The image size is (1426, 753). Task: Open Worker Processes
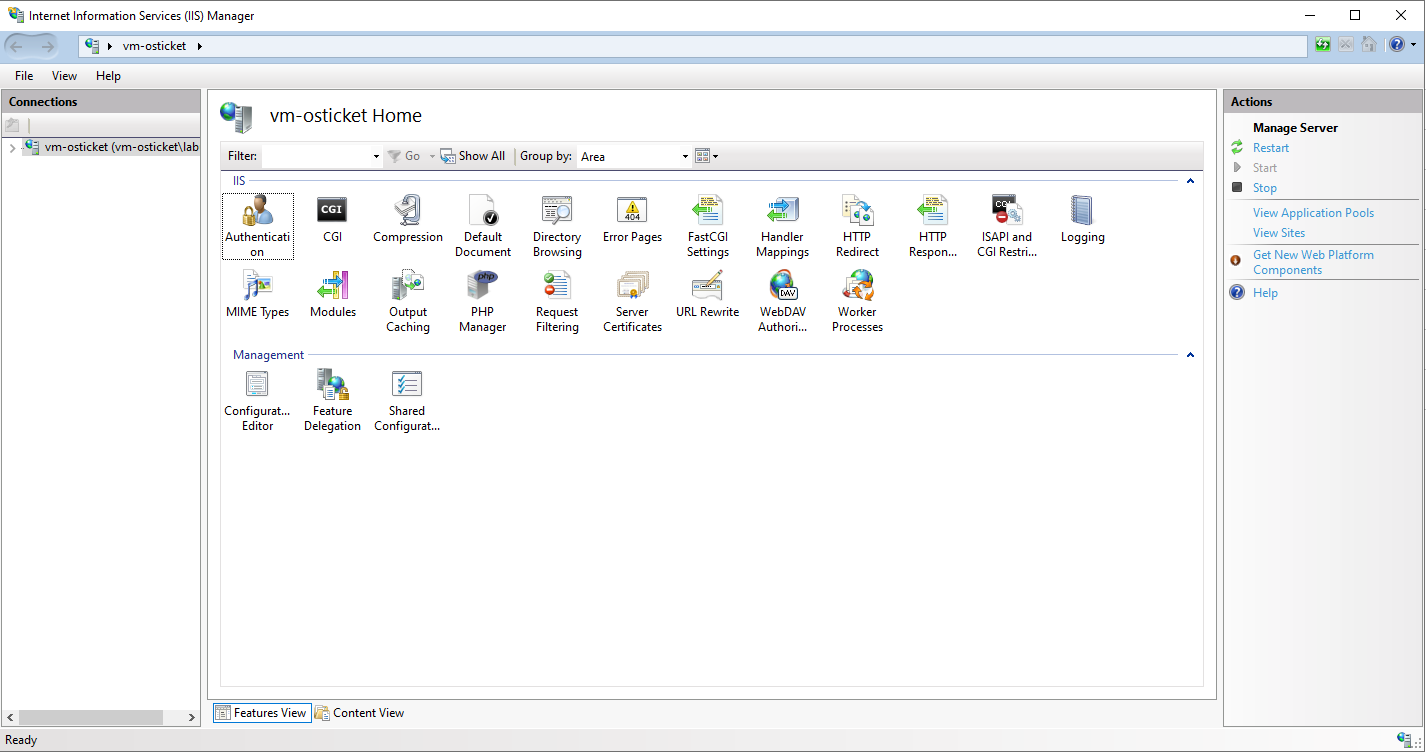click(857, 301)
